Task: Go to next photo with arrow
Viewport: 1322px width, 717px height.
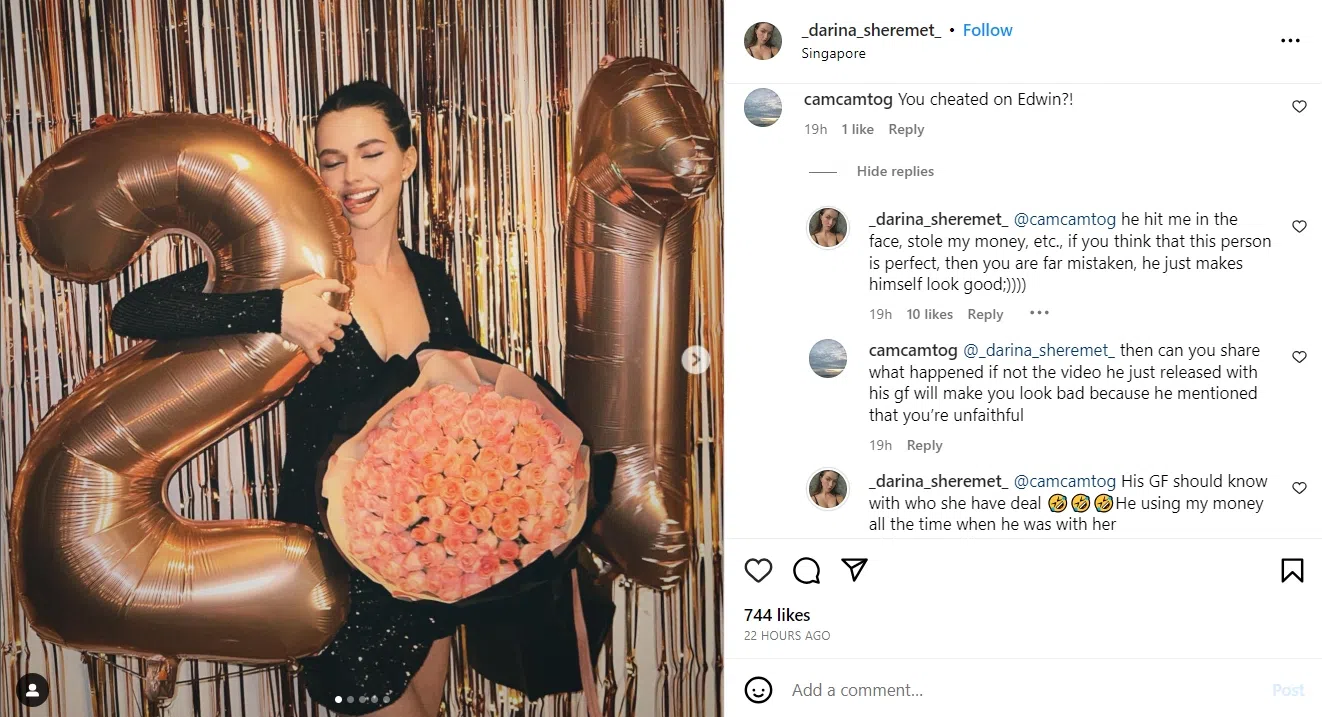Action: pyautogui.click(x=696, y=360)
